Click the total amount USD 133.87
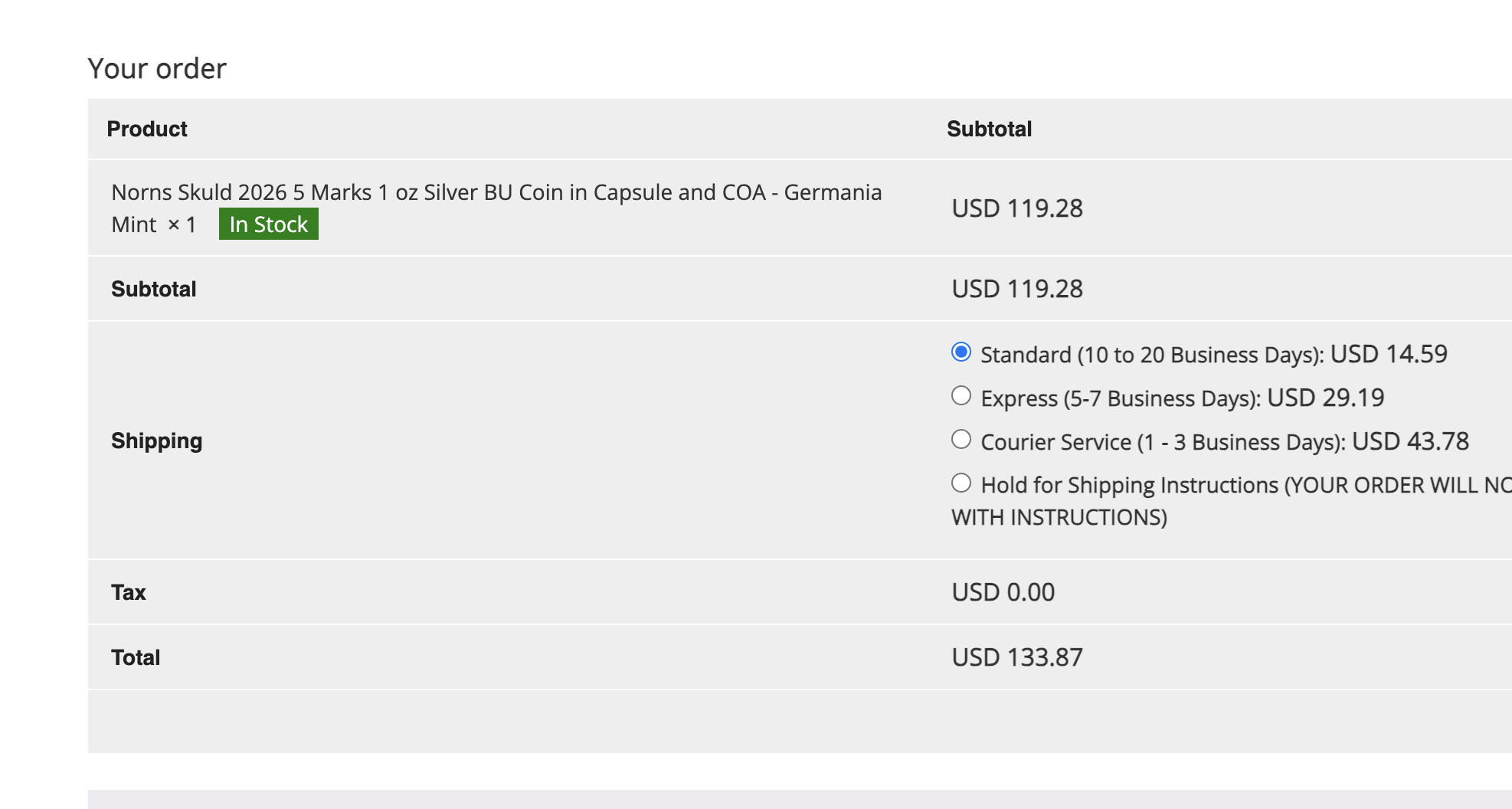The width and height of the screenshot is (1512, 809). pos(1016,657)
